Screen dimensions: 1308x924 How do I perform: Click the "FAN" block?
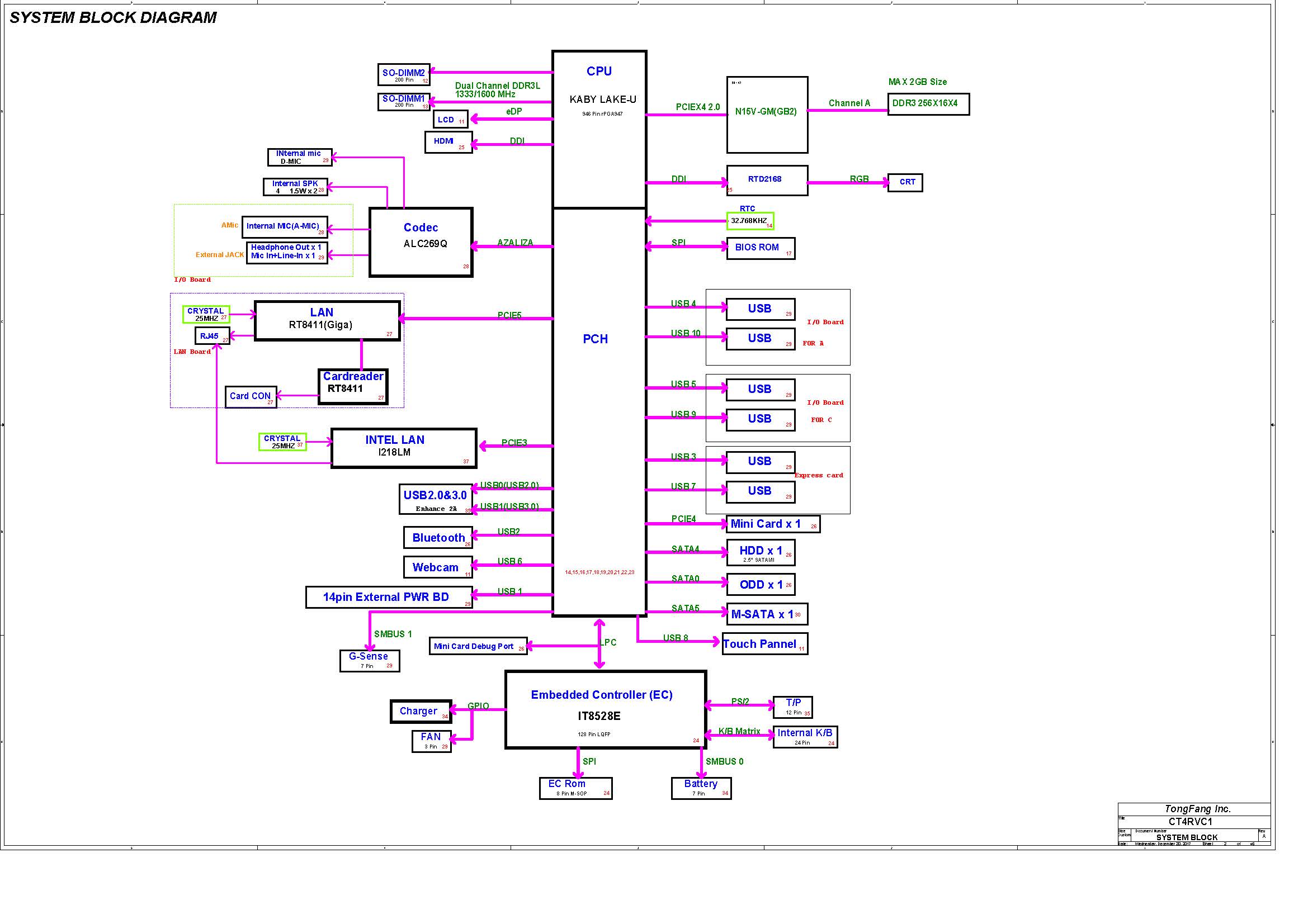(x=431, y=741)
